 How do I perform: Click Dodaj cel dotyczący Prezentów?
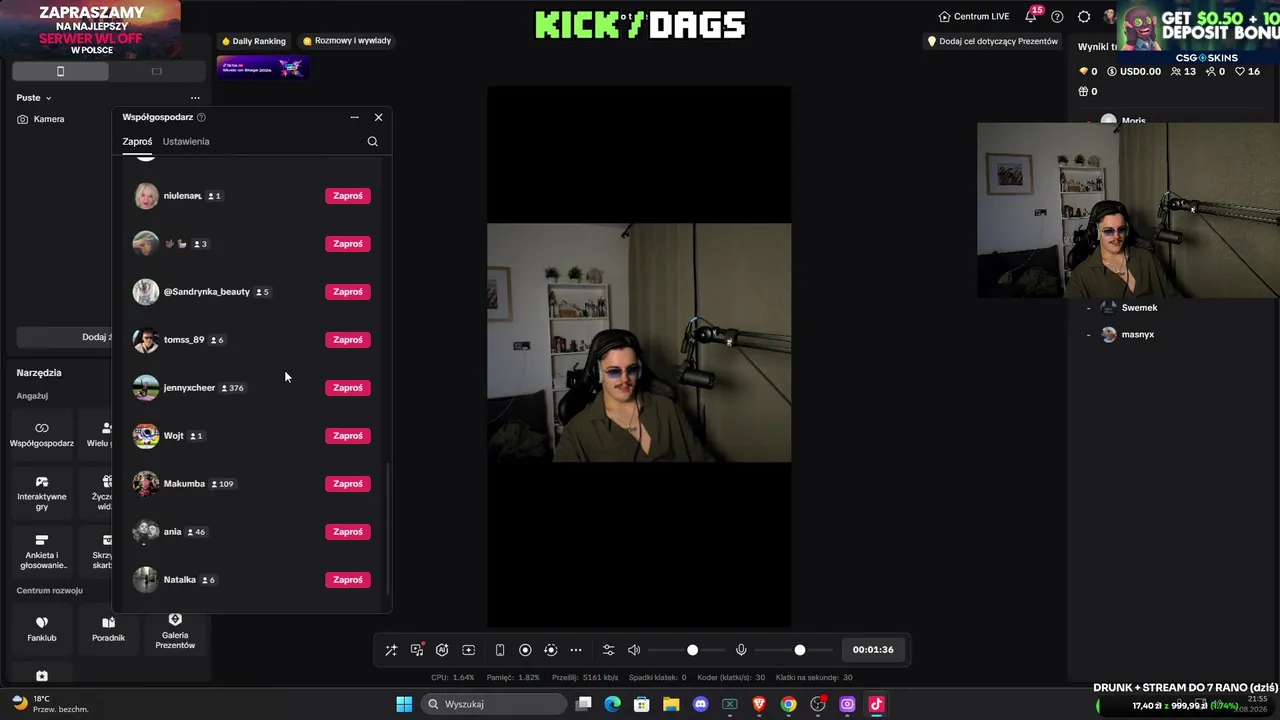(x=992, y=42)
